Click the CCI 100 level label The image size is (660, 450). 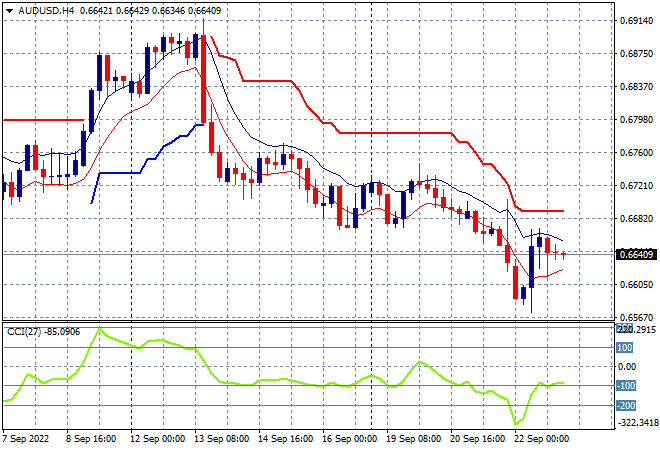point(625,348)
